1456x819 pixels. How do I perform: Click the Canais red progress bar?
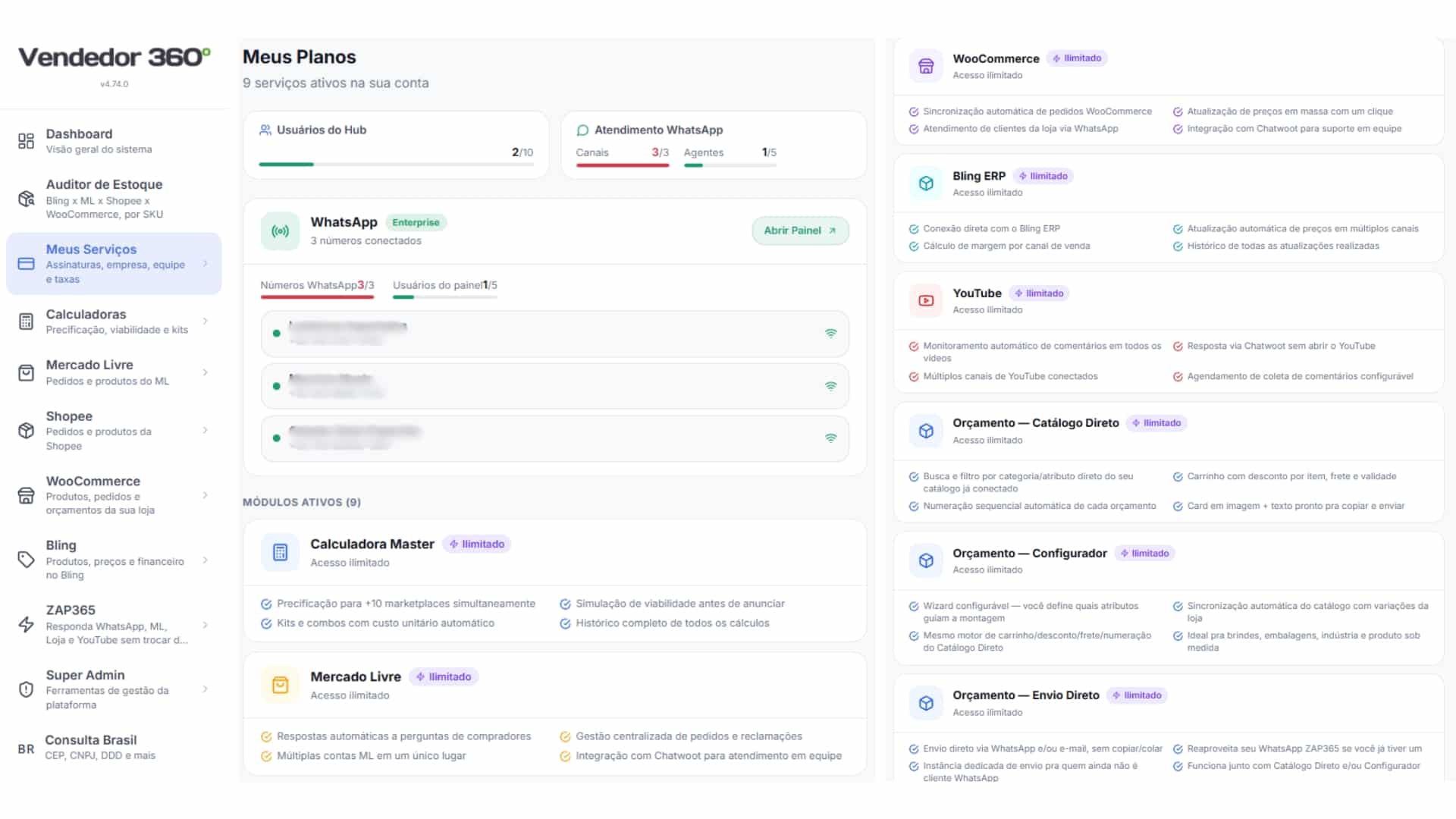[x=623, y=165]
